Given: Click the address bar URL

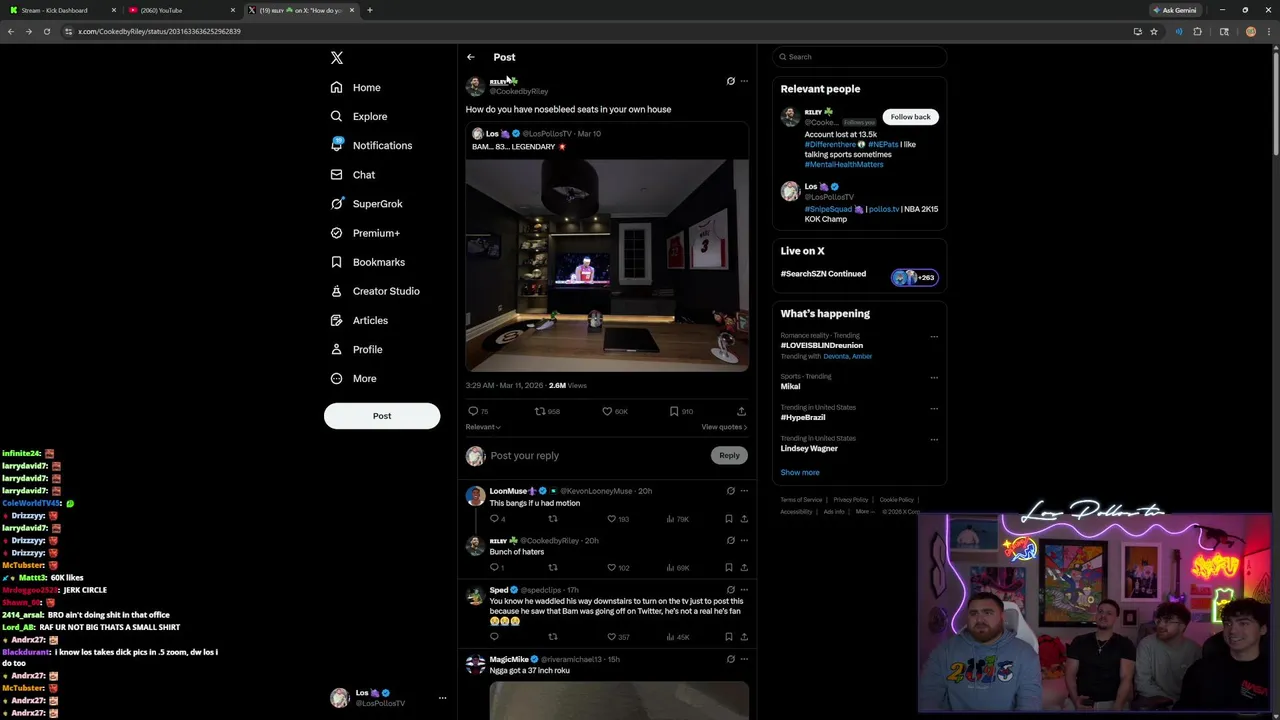Looking at the screenshot, I should (x=159, y=31).
